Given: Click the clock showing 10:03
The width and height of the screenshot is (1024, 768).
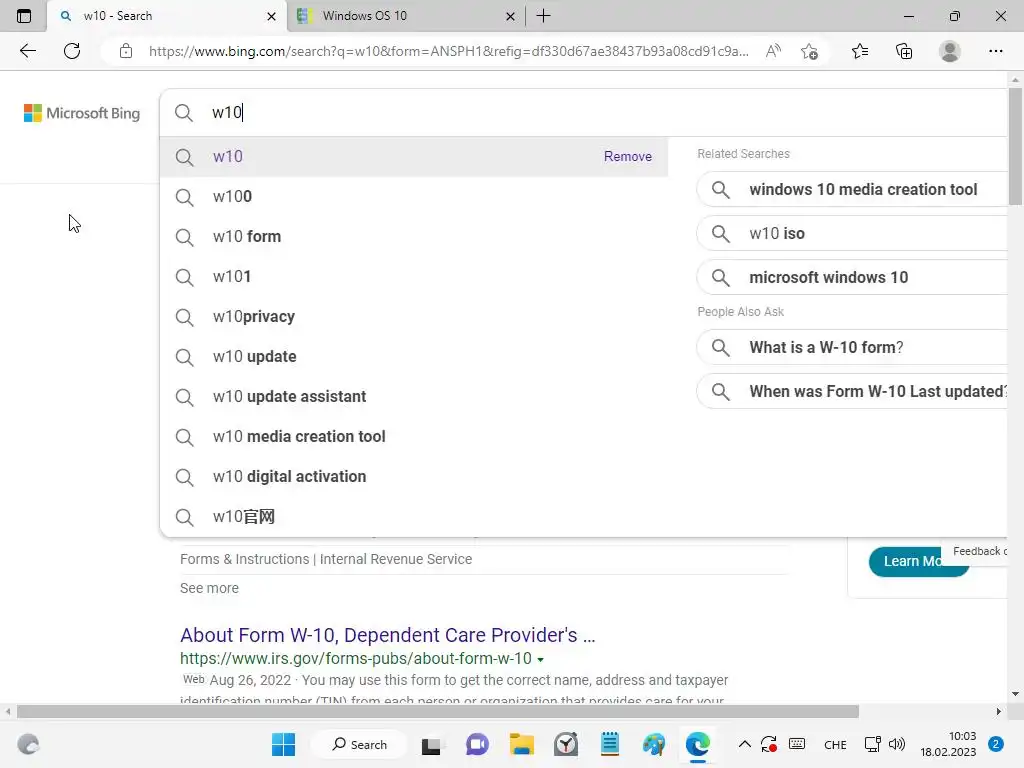Looking at the screenshot, I should coord(961,736).
